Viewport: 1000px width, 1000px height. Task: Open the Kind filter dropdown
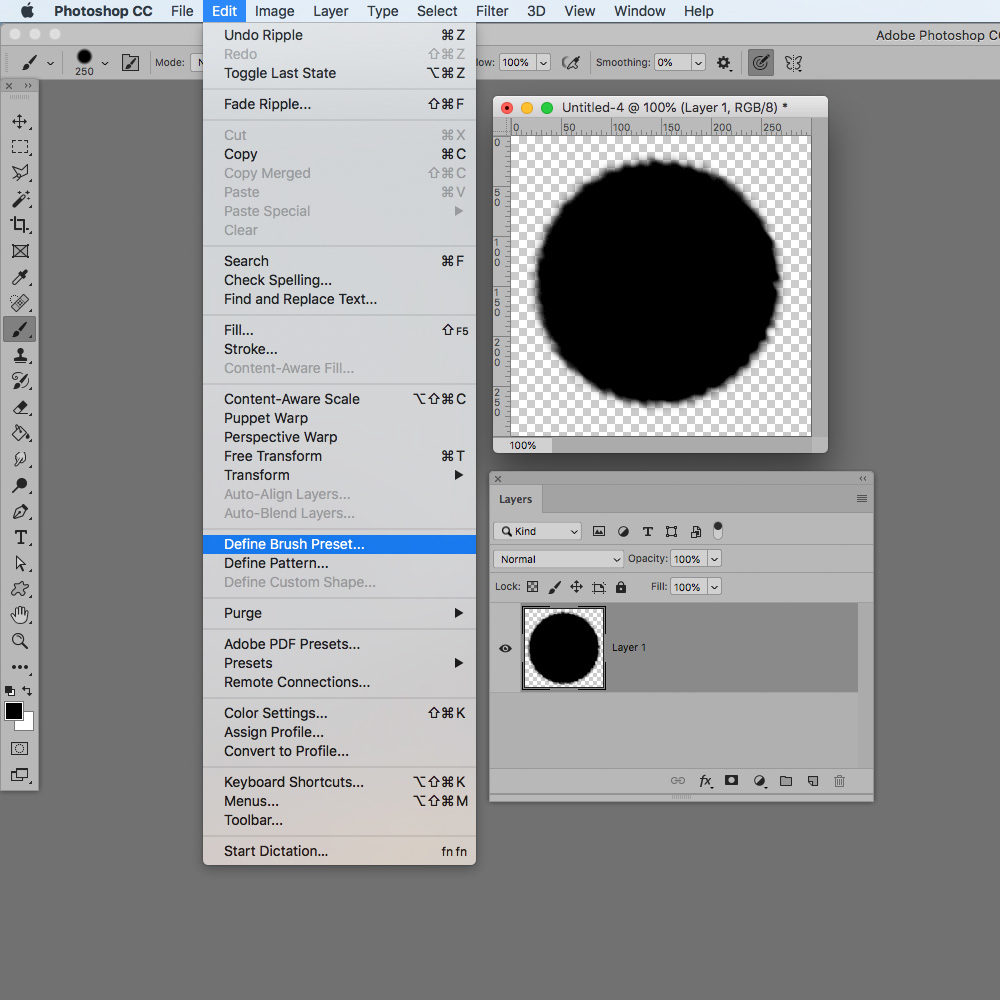point(538,532)
